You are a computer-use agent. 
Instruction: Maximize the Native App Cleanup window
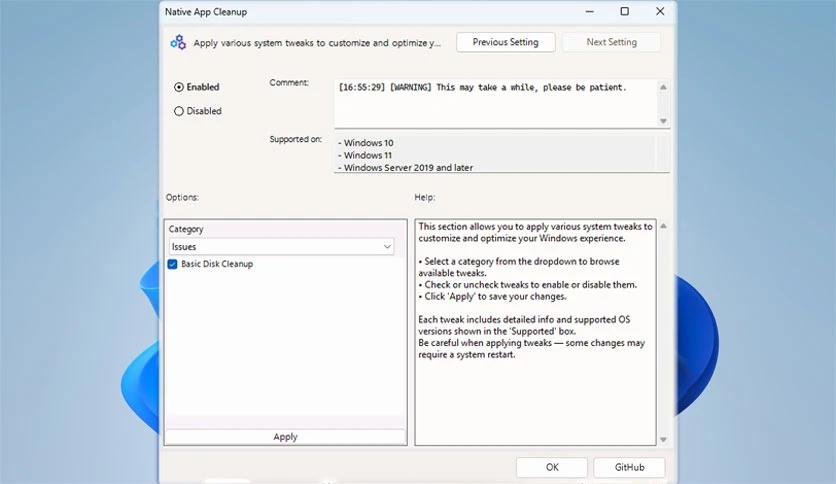(625, 11)
